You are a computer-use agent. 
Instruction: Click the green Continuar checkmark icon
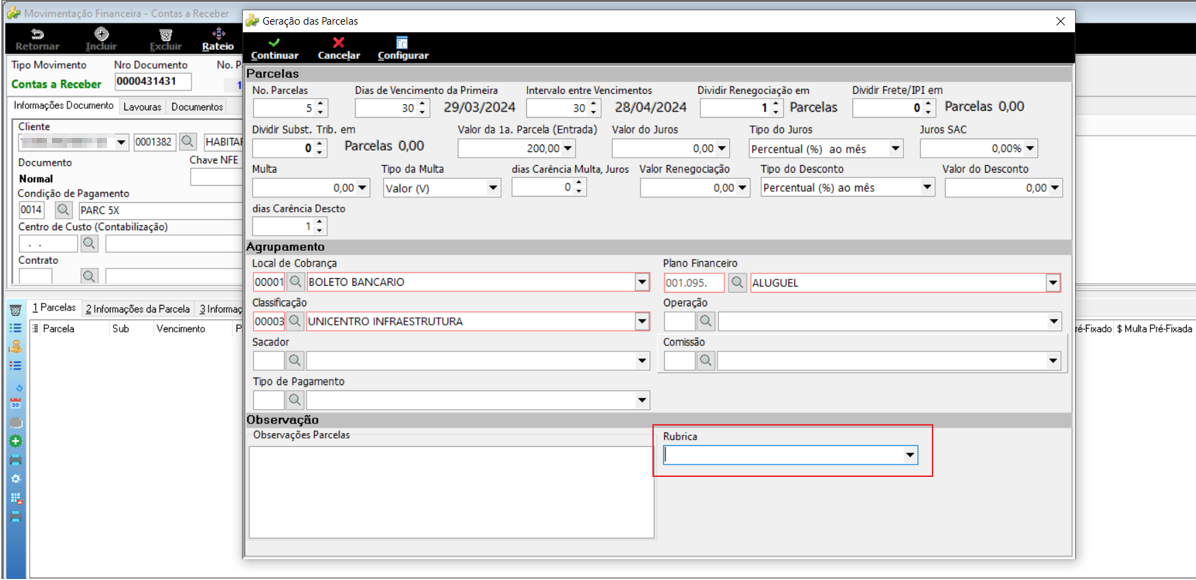point(275,43)
